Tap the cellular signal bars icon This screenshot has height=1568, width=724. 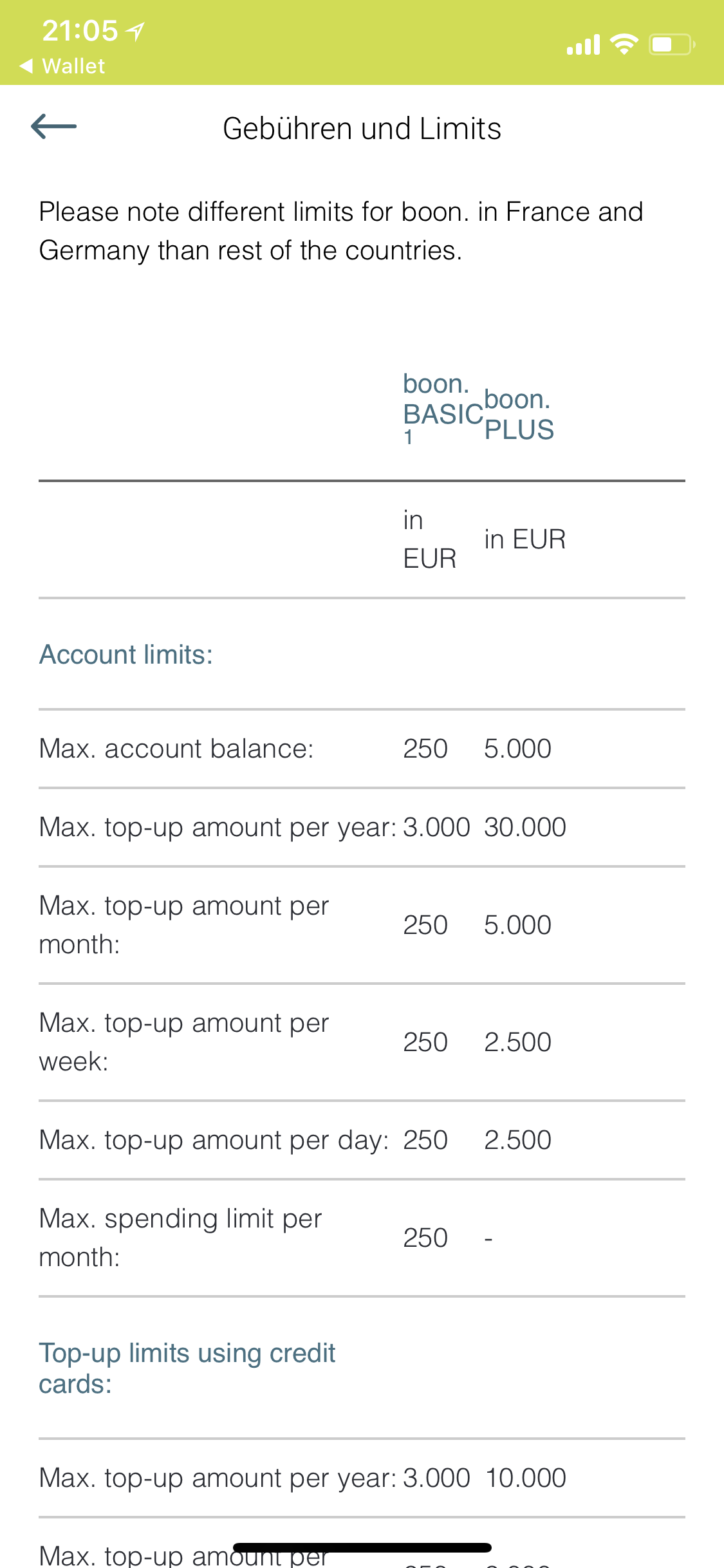pyautogui.click(x=584, y=44)
